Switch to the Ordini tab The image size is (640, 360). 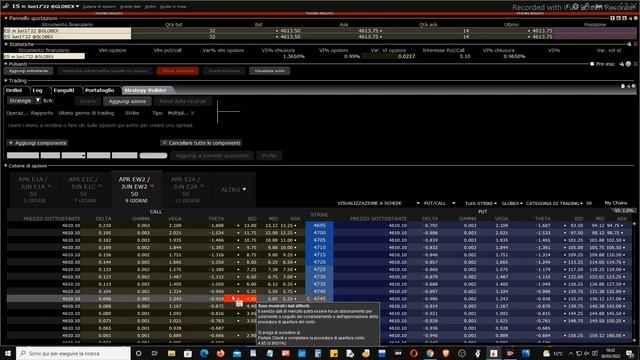[x=14, y=90]
